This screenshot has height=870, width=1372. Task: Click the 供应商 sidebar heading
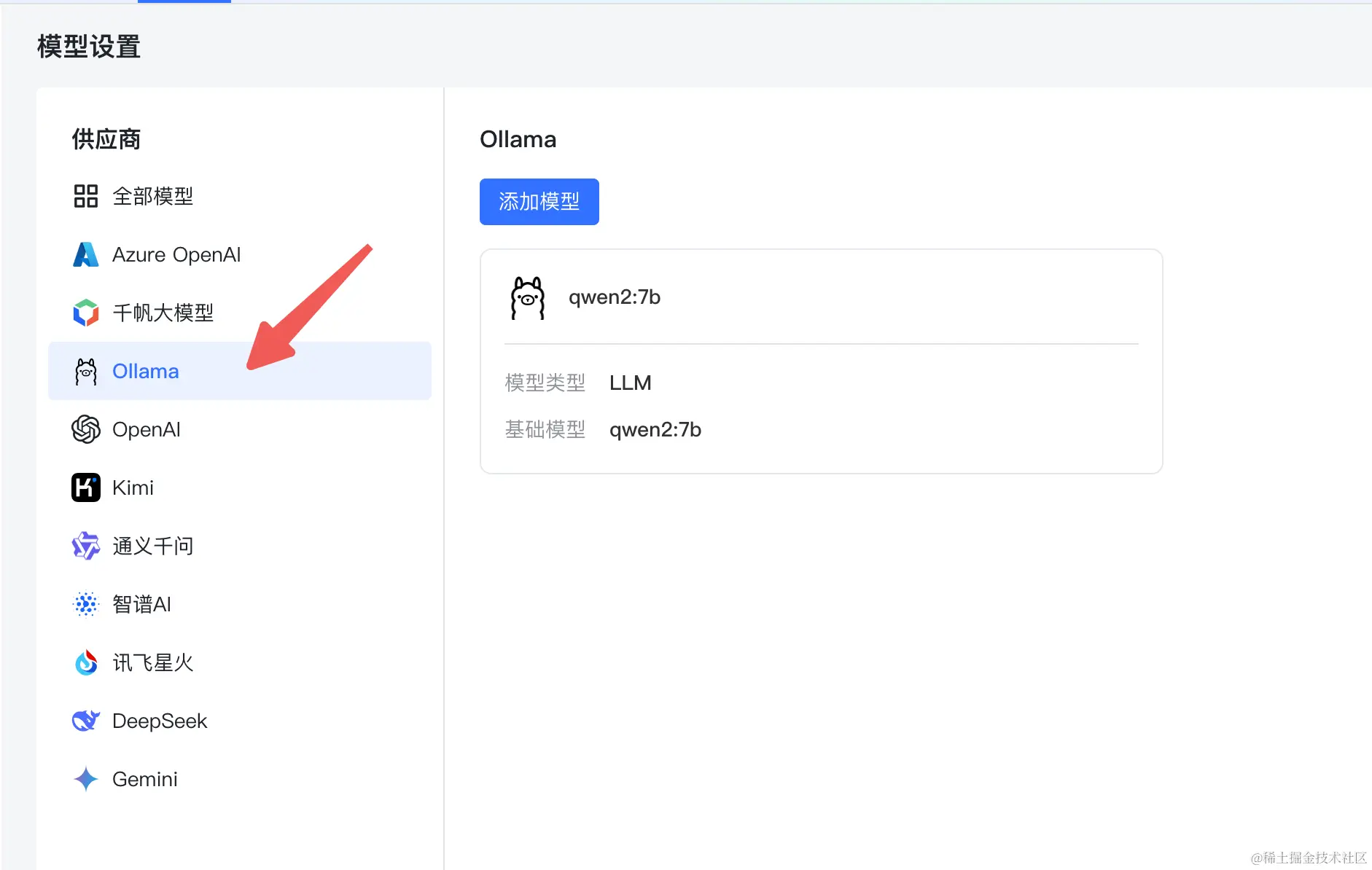pos(106,139)
